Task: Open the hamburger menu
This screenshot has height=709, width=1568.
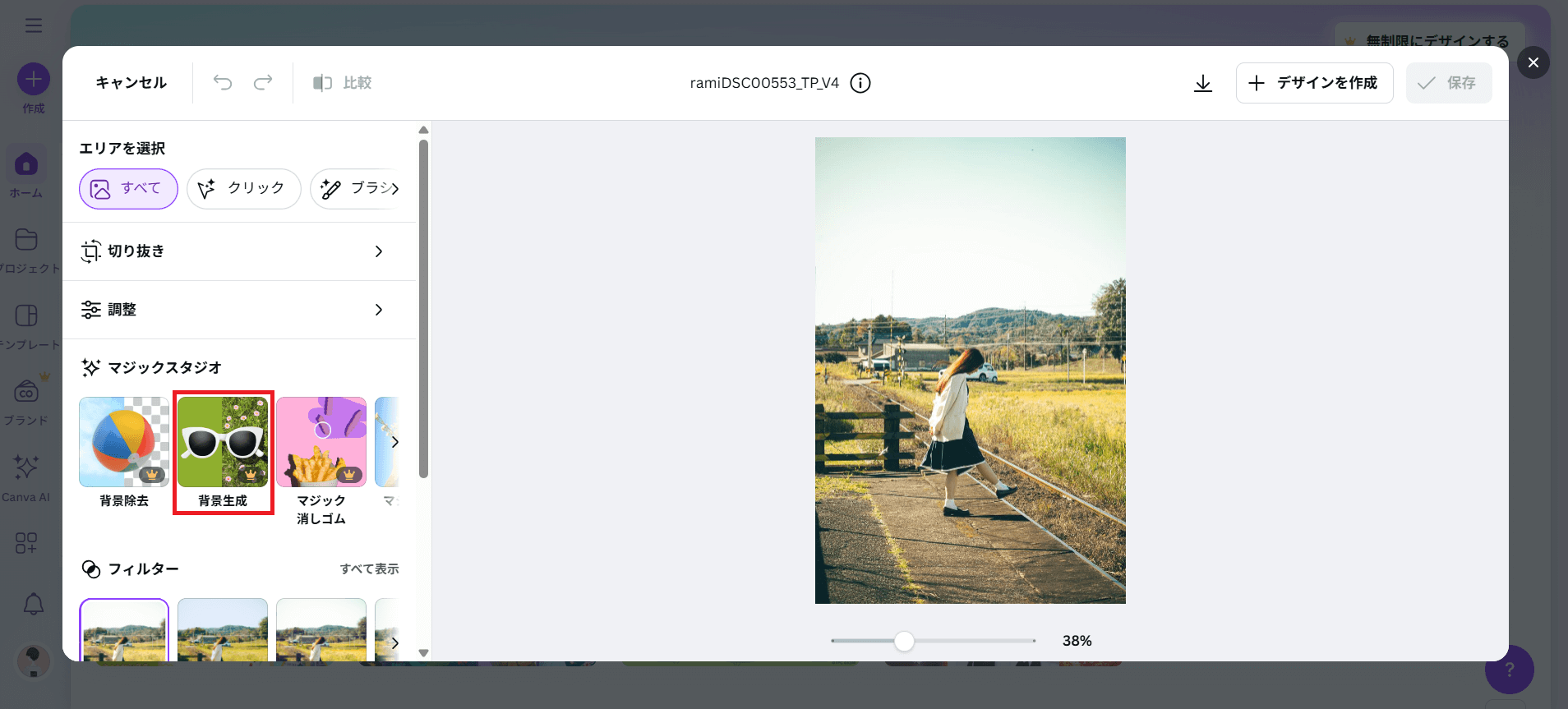Action: point(34,25)
